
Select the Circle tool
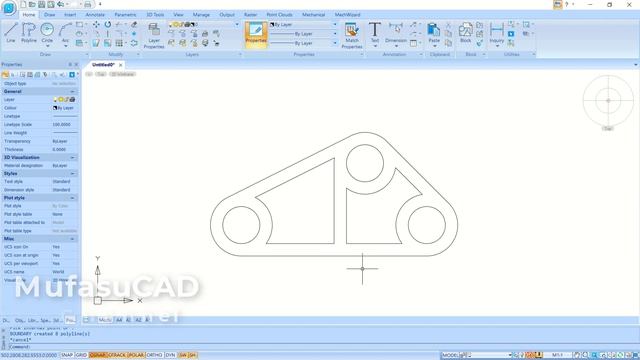pyautogui.click(x=47, y=32)
